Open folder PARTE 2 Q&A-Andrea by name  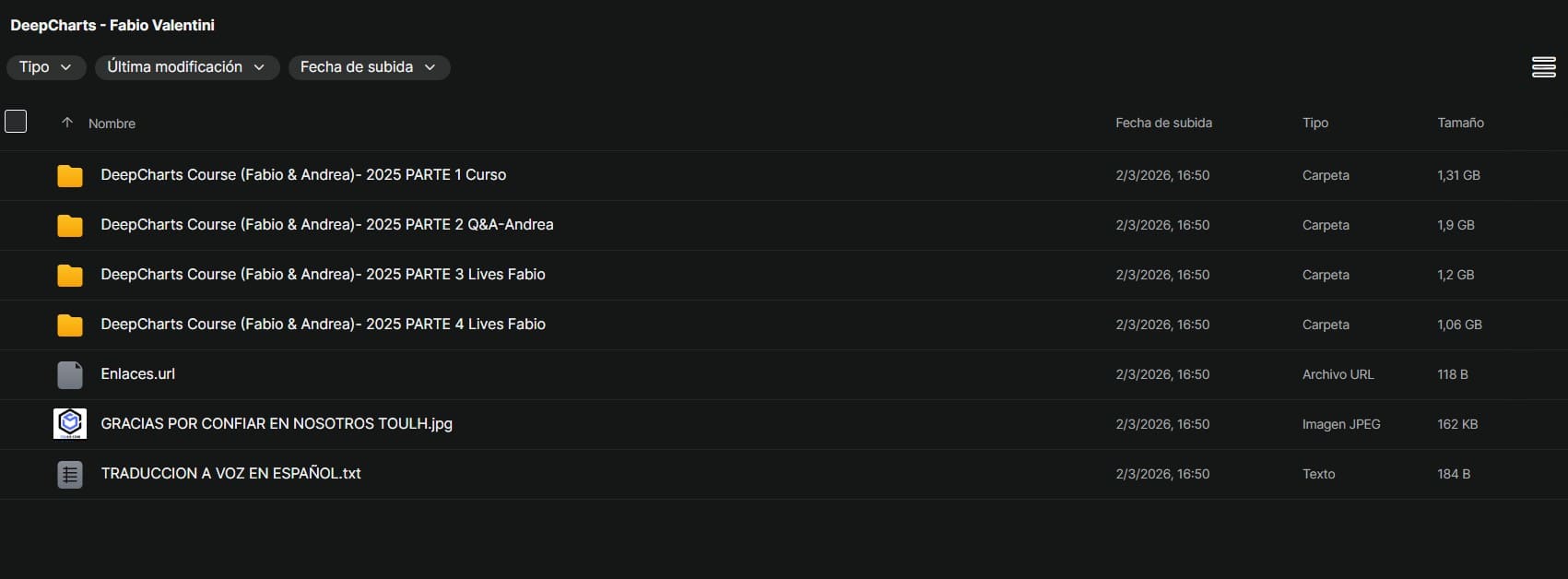coord(327,225)
